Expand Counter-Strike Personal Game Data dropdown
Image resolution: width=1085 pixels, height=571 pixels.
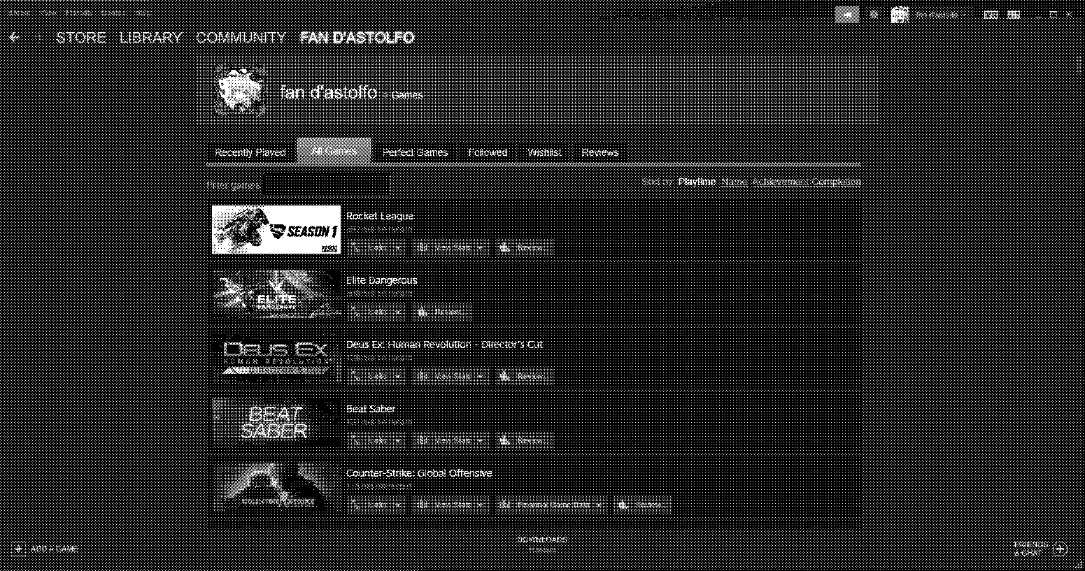pos(551,505)
